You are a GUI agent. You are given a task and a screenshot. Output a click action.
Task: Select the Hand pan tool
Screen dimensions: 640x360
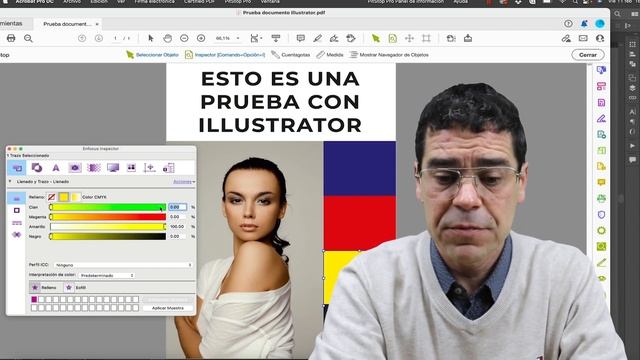tap(167, 38)
